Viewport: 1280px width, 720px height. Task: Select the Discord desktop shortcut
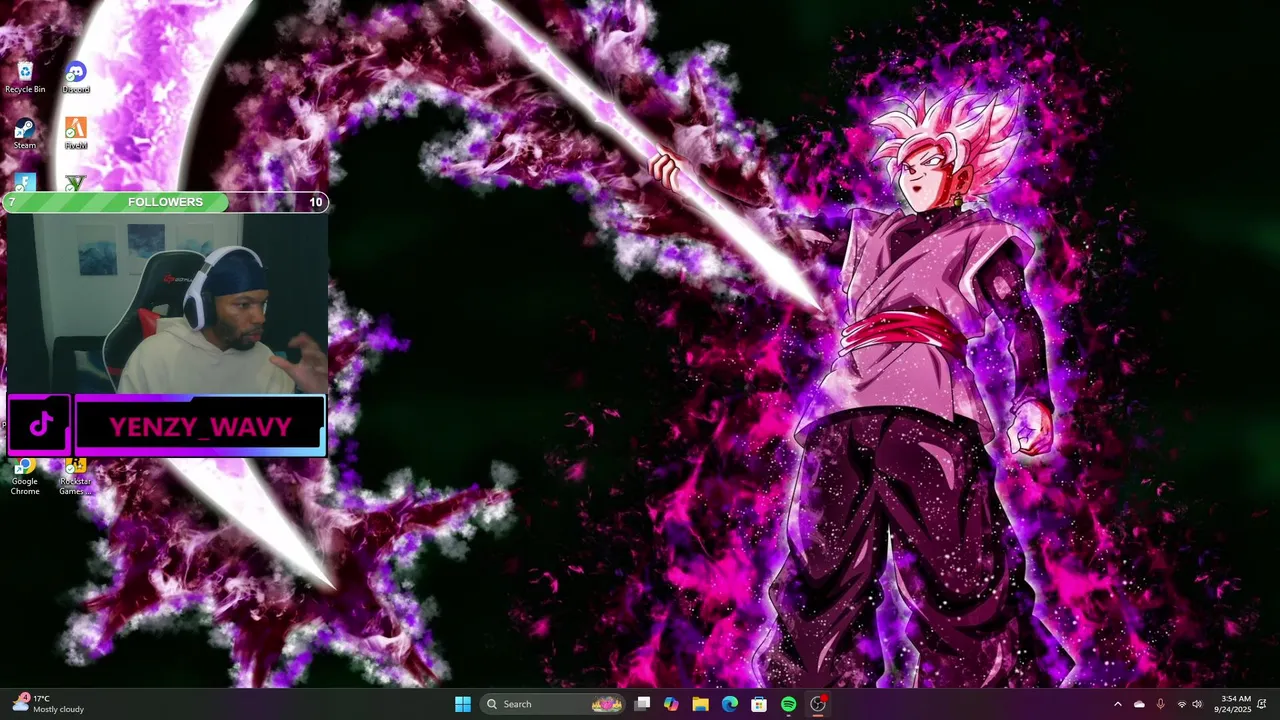click(76, 77)
